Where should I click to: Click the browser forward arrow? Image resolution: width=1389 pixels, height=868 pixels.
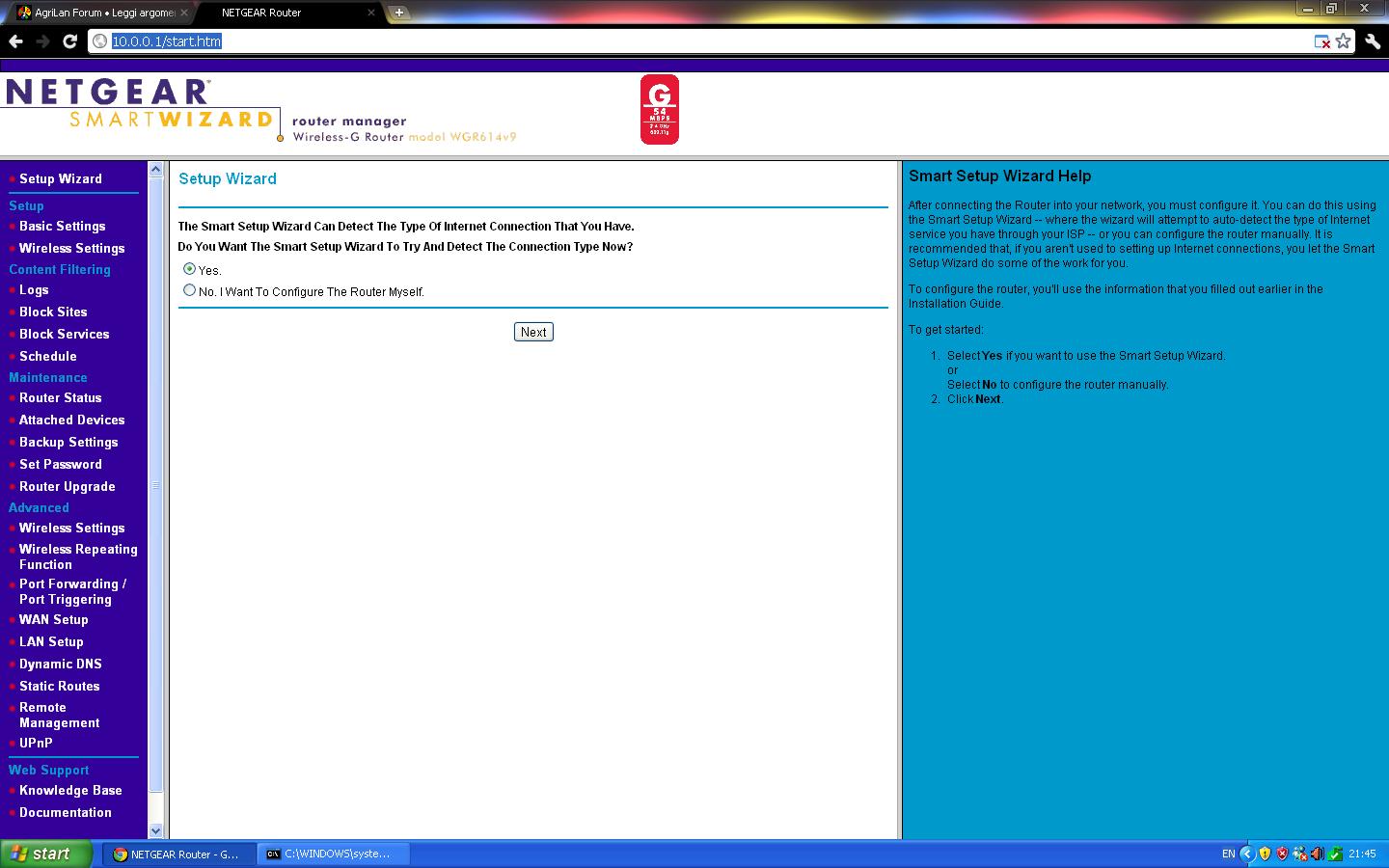[42, 41]
